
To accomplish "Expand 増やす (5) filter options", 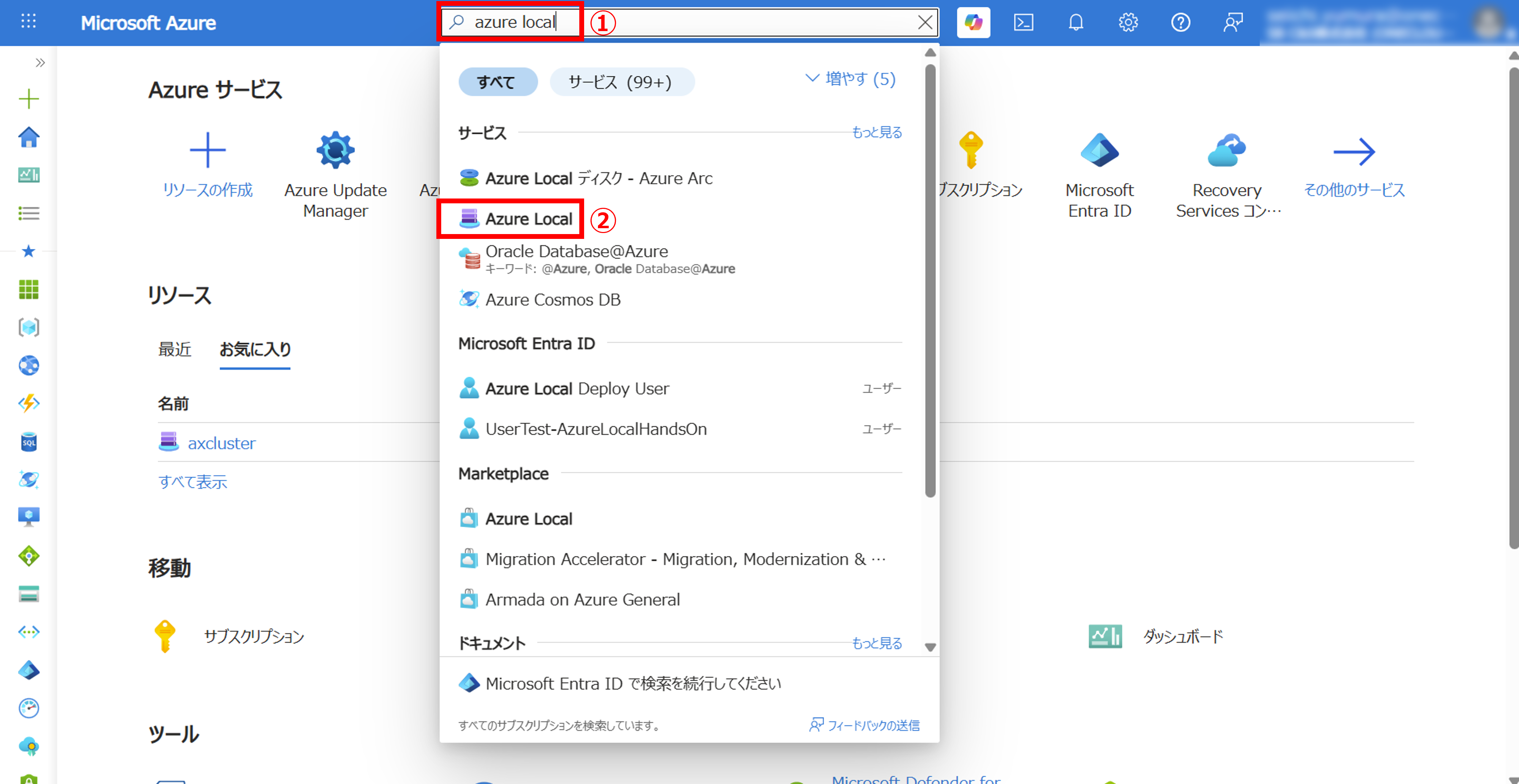I will pyautogui.click(x=850, y=79).
